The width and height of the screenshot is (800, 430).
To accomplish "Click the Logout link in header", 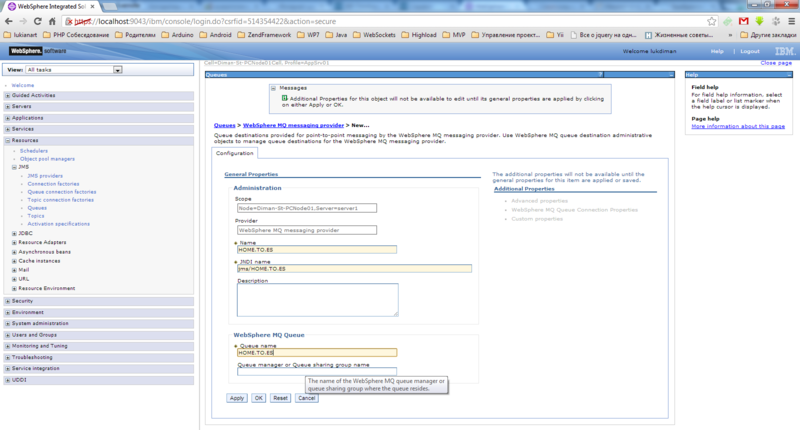I will [x=749, y=52].
